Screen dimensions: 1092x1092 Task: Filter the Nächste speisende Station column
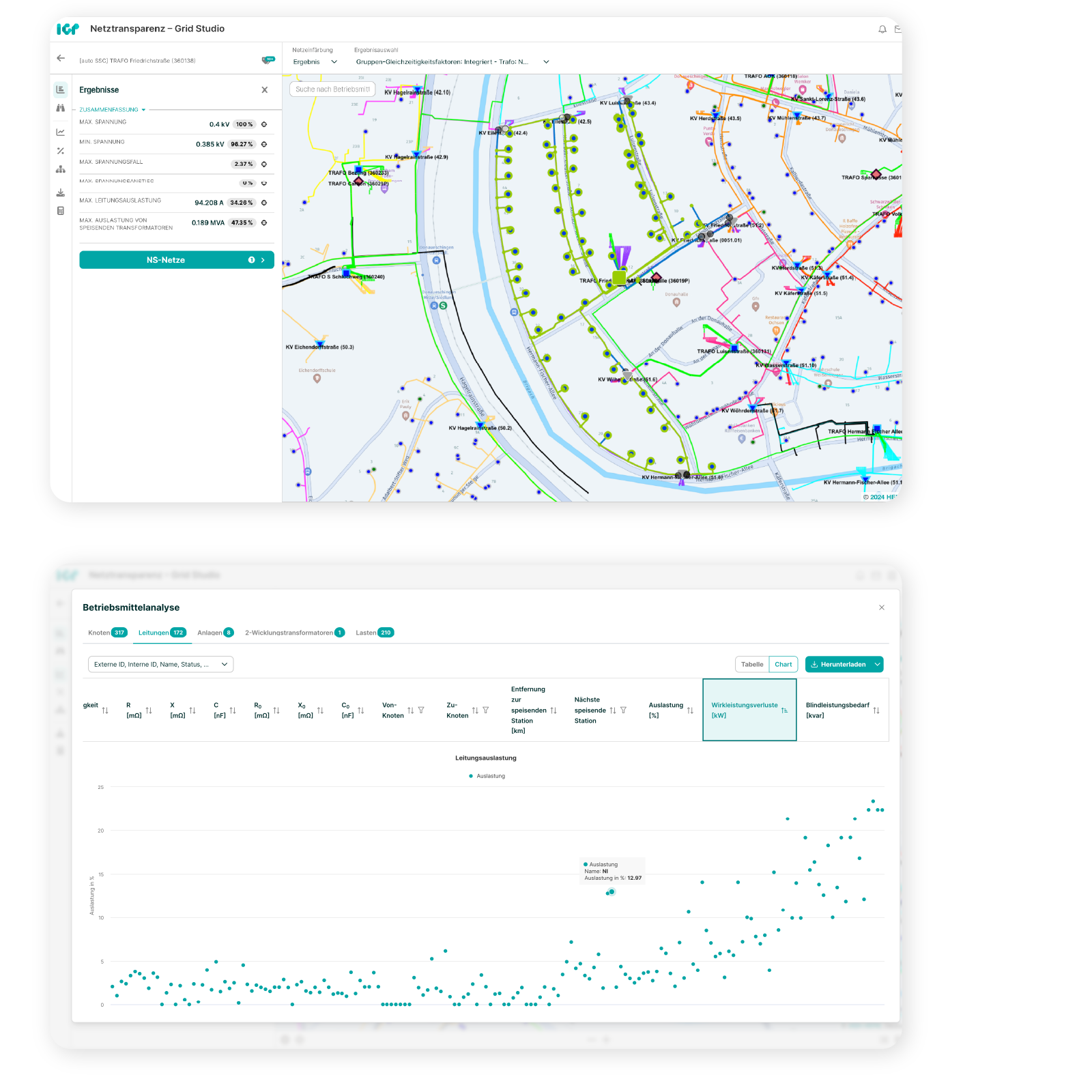point(623,710)
